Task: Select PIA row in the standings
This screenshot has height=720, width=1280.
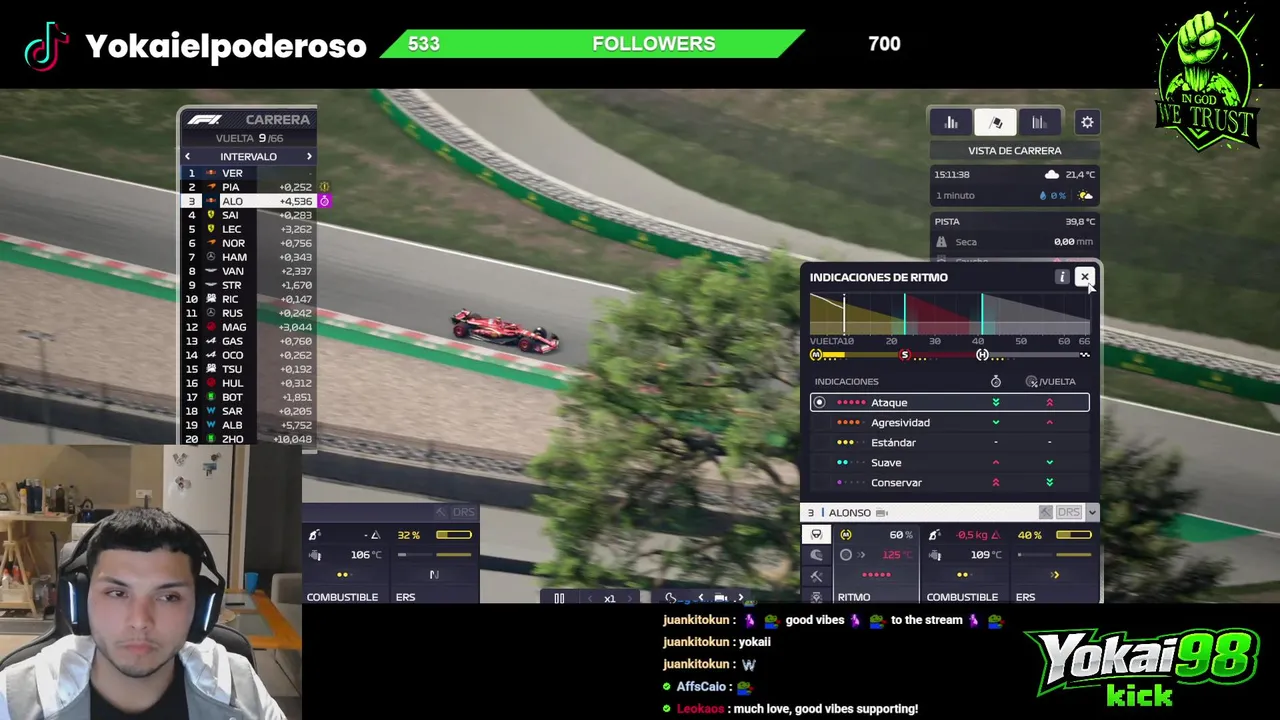Action: point(248,187)
